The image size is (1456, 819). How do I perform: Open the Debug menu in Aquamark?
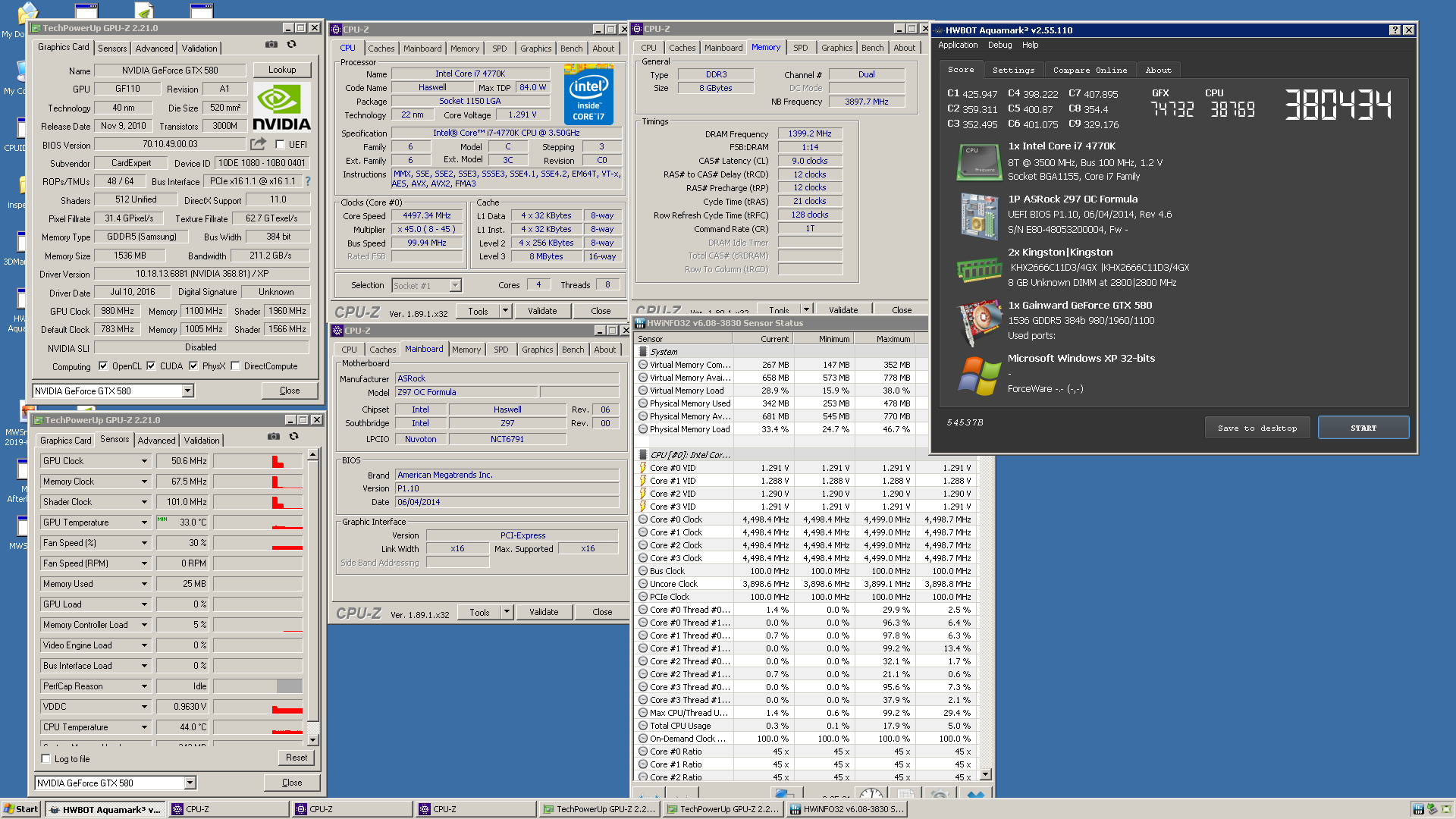(999, 45)
